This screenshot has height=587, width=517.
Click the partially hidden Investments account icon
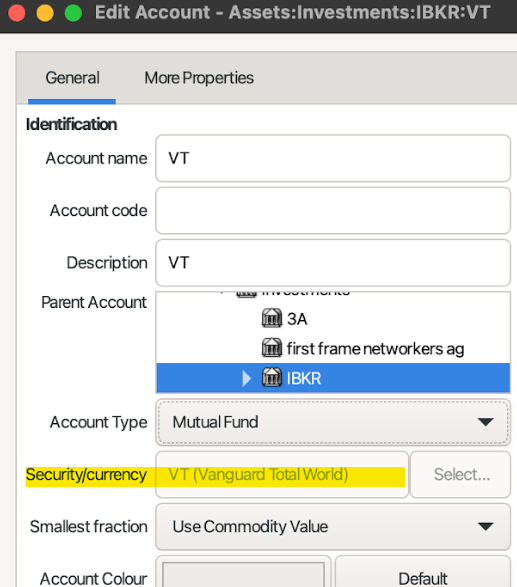(246, 295)
